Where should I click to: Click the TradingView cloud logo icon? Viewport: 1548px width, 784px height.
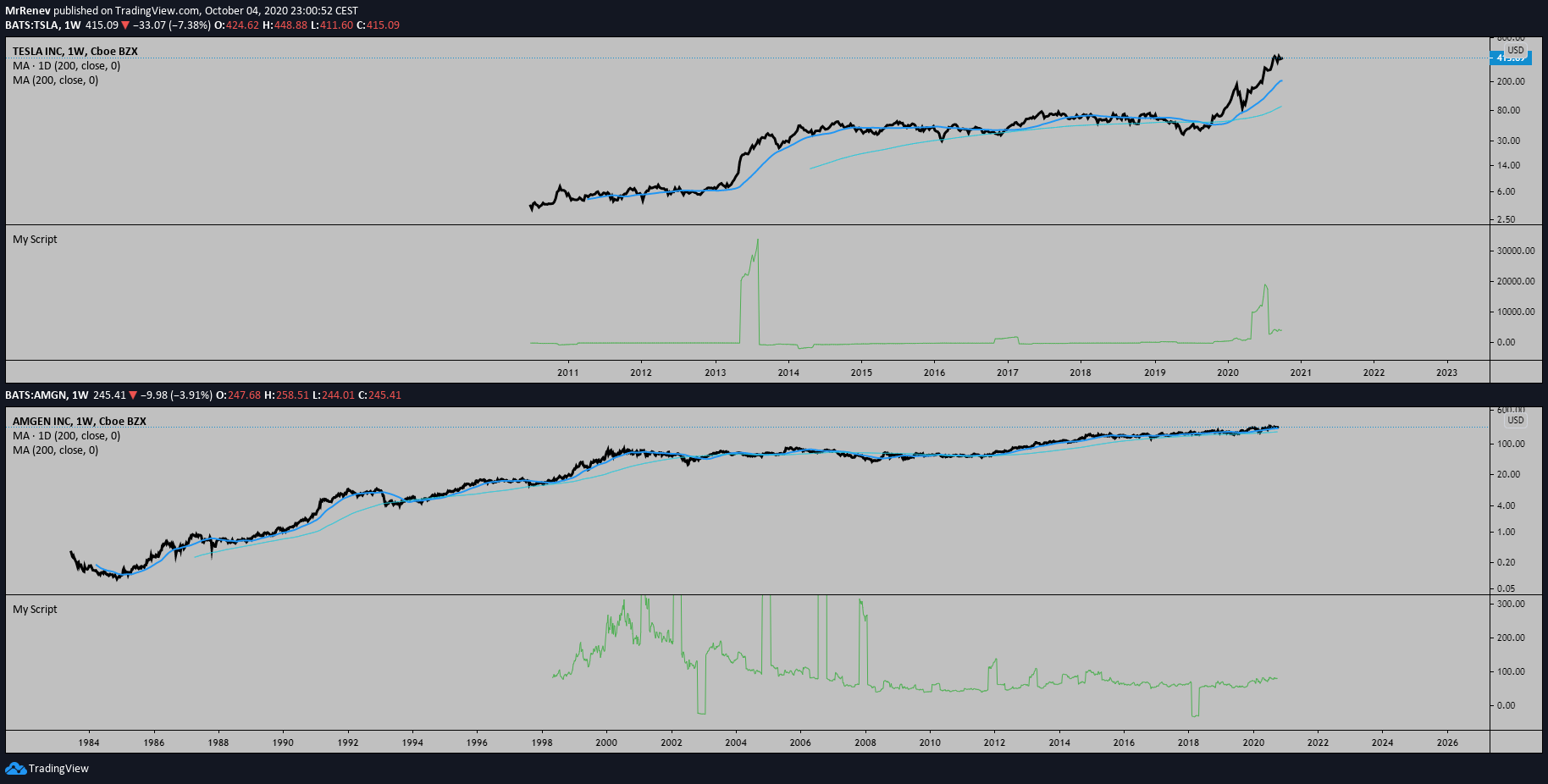pos(15,768)
